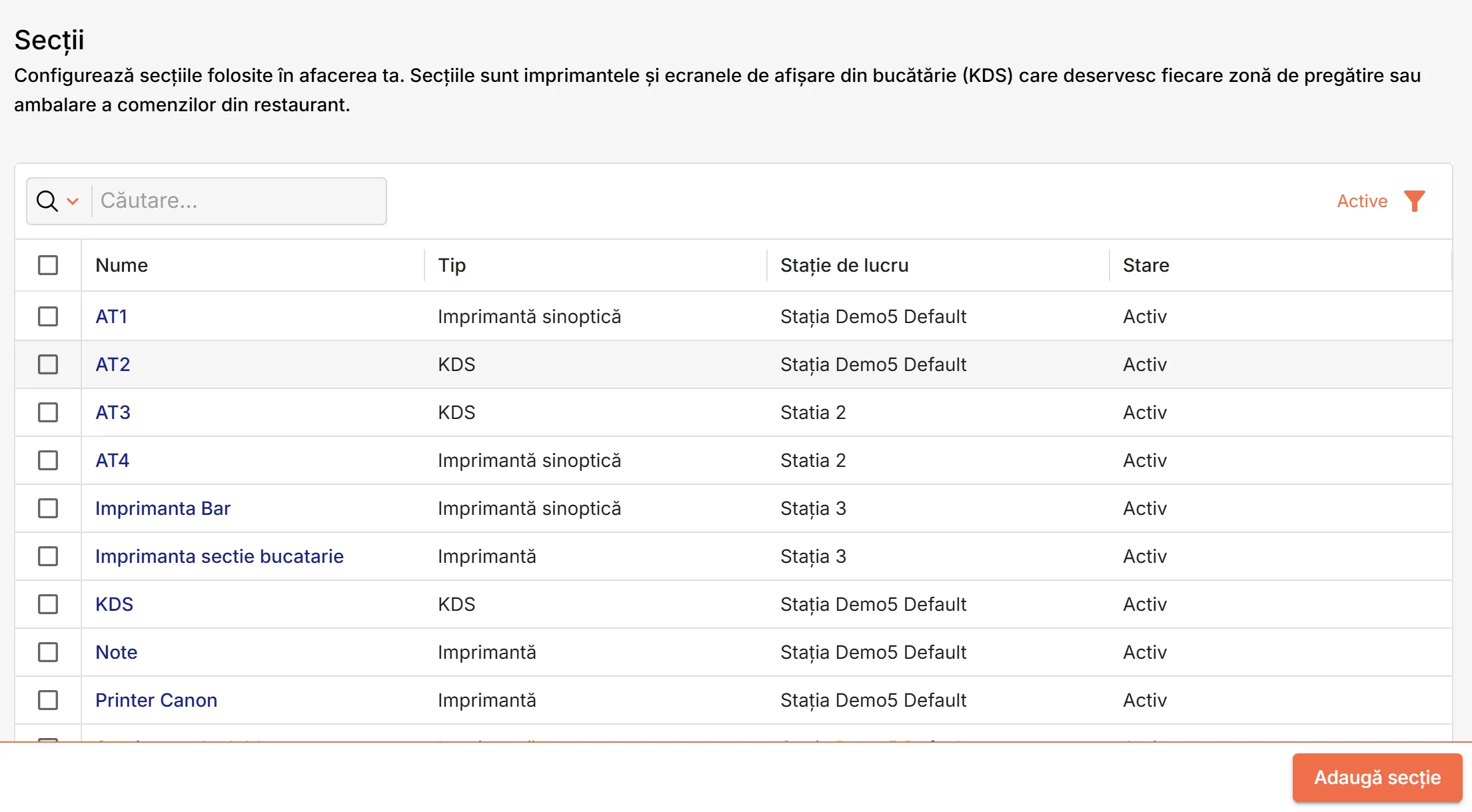Tick the Printer Canon row checkbox
This screenshot has height=812, width=1472.
(x=48, y=700)
